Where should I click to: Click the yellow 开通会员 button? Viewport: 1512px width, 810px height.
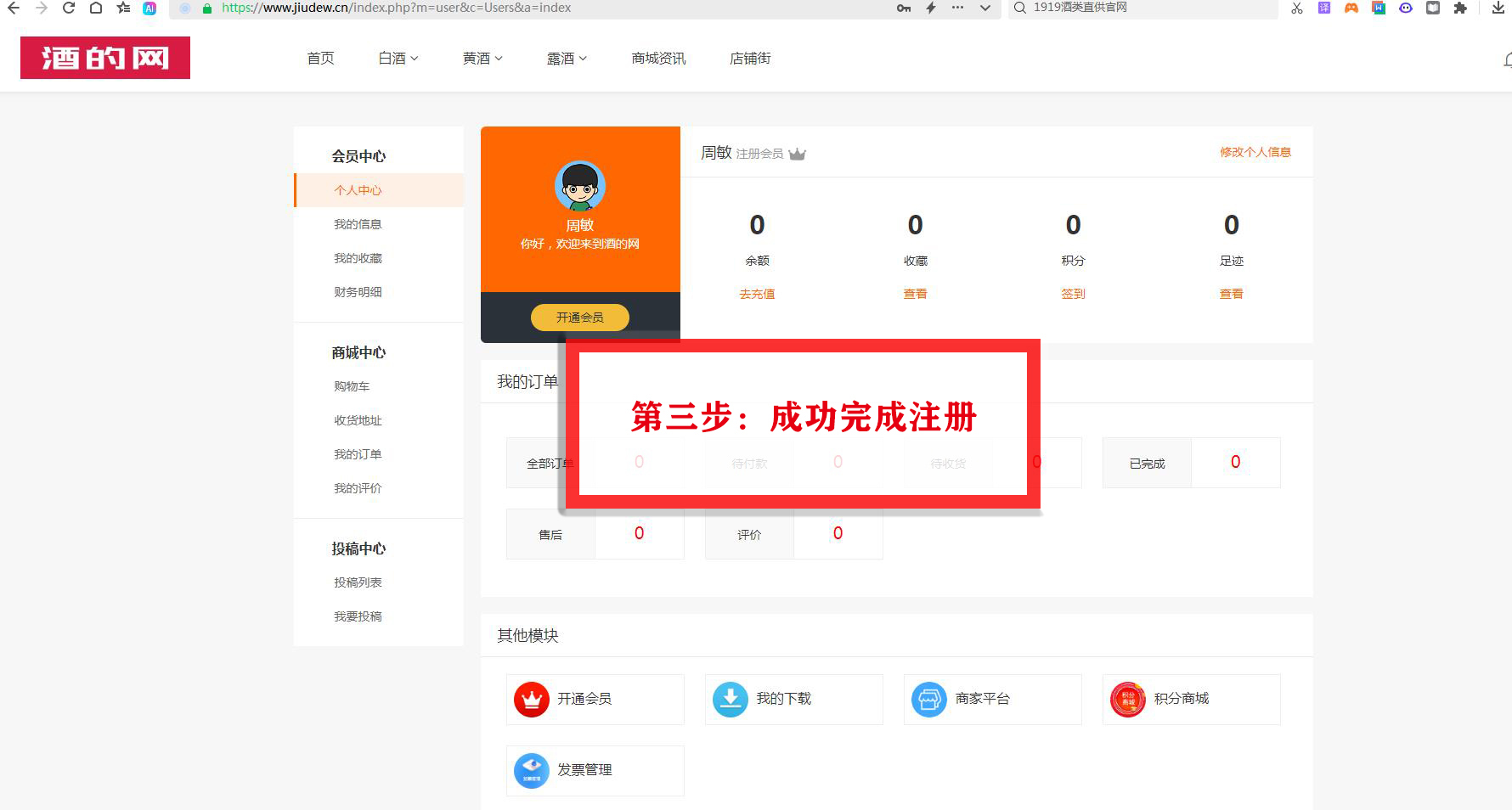tap(580, 318)
